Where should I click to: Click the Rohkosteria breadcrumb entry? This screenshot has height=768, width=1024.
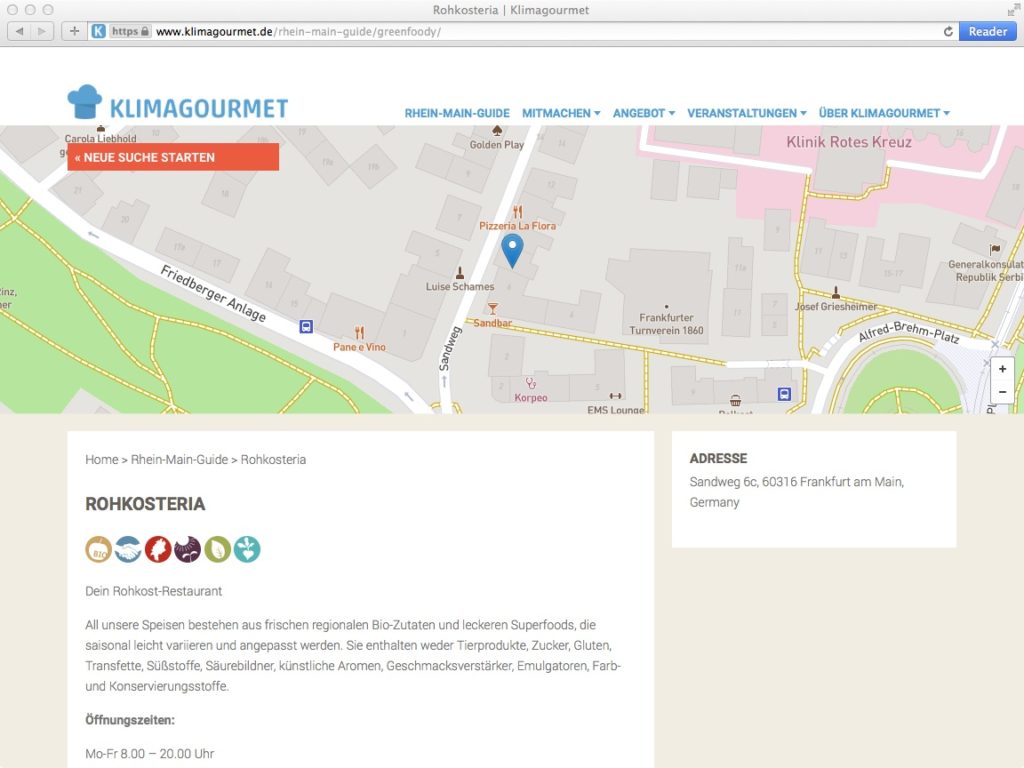(273, 459)
